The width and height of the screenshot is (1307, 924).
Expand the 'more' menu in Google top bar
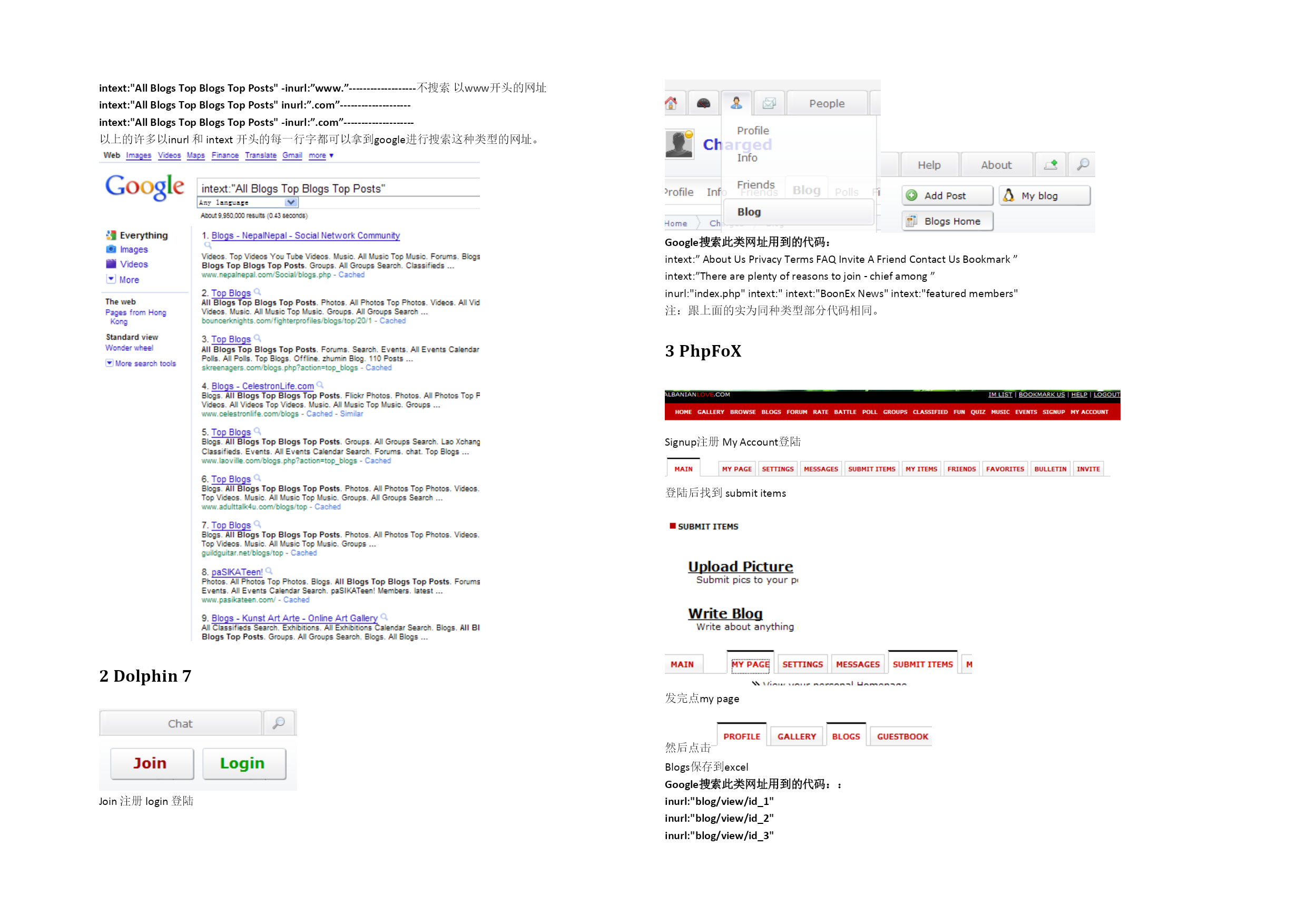coord(321,155)
